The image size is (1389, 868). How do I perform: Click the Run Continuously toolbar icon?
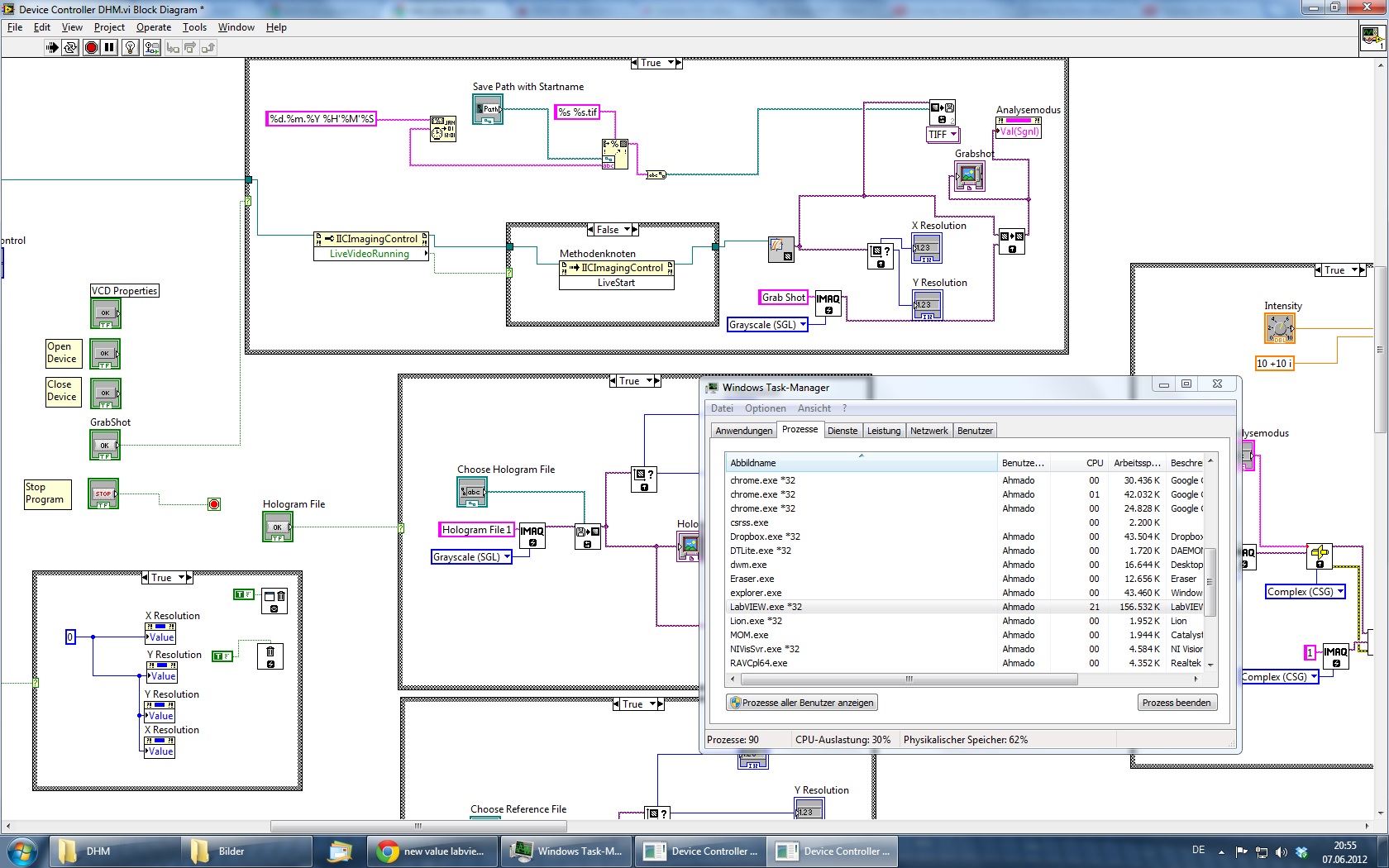click(70, 48)
